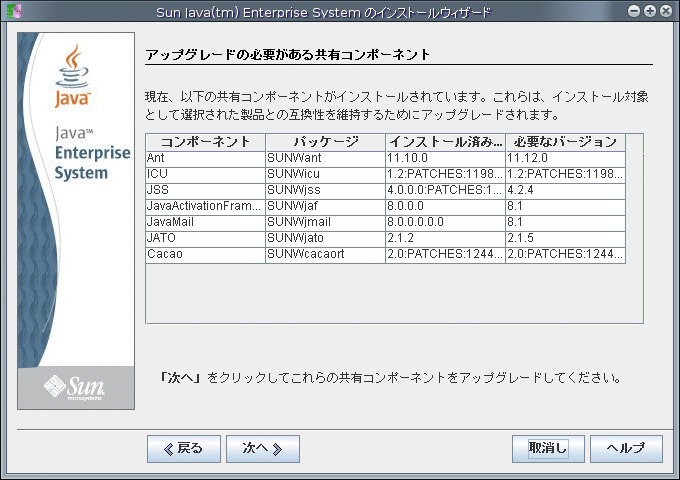This screenshot has width=680, height=480.
Task: Select the JavaActivationFram... cell
Action: click(x=206, y=206)
